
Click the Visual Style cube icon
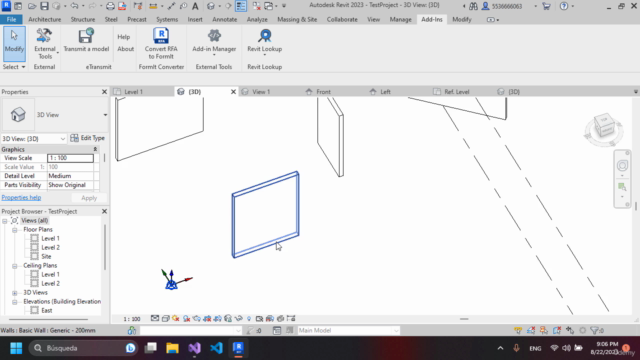tap(165, 318)
